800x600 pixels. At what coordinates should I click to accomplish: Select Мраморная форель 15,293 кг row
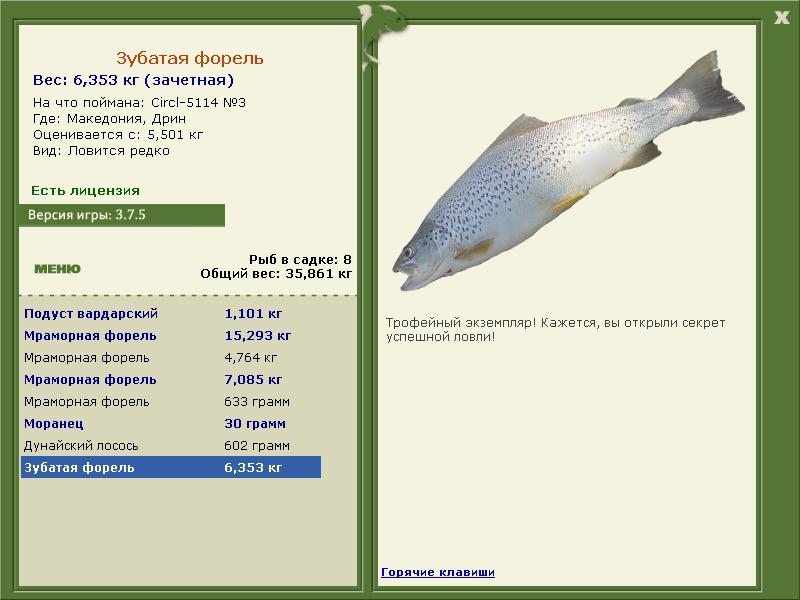click(x=171, y=336)
